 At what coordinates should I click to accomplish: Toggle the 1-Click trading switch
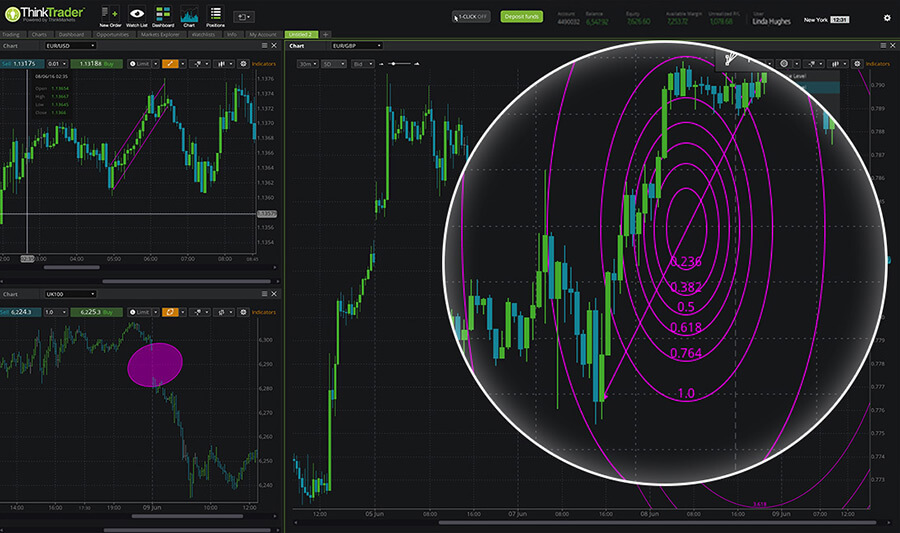pyautogui.click(x=469, y=17)
